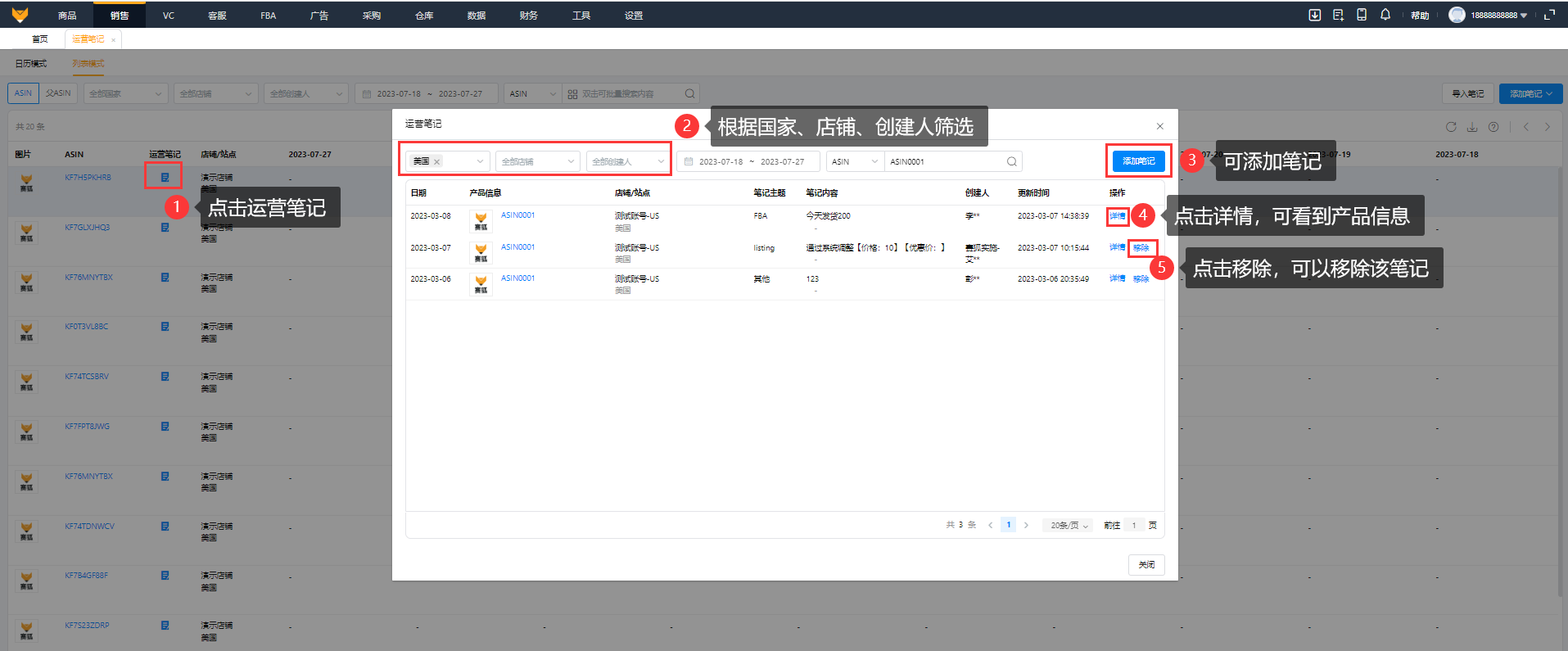The width and height of the screenshot is (1568, 651).
Task: Select the ASIN toggle button
Action: tap(23, 93)
